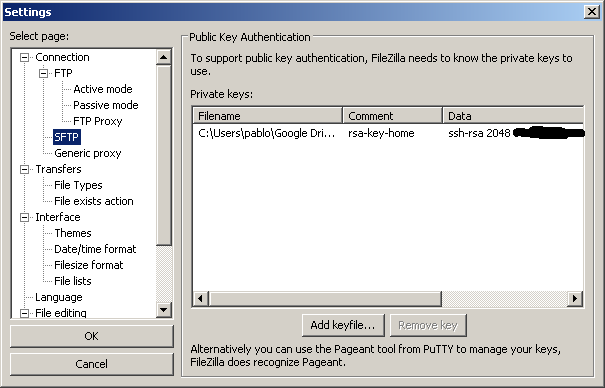Click Add keyfile... button
The height and width of the screenshot is (388, 605).
point(343,325)
